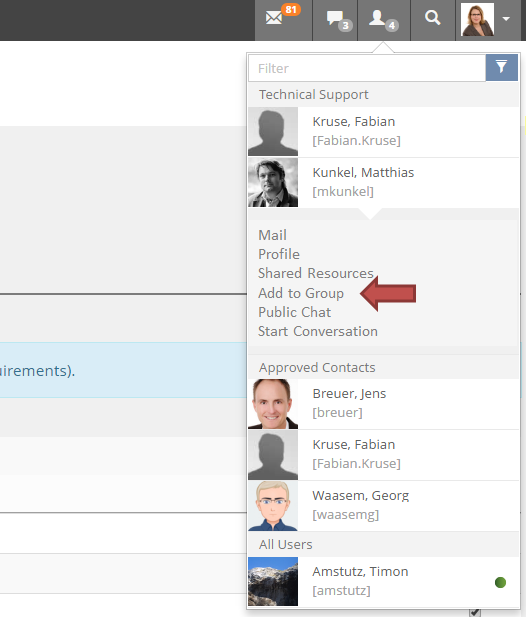The height and width of the screenshot is (617, 526).
Task: Expand the user account dropdown arrow
Action: tap(506, 19)
